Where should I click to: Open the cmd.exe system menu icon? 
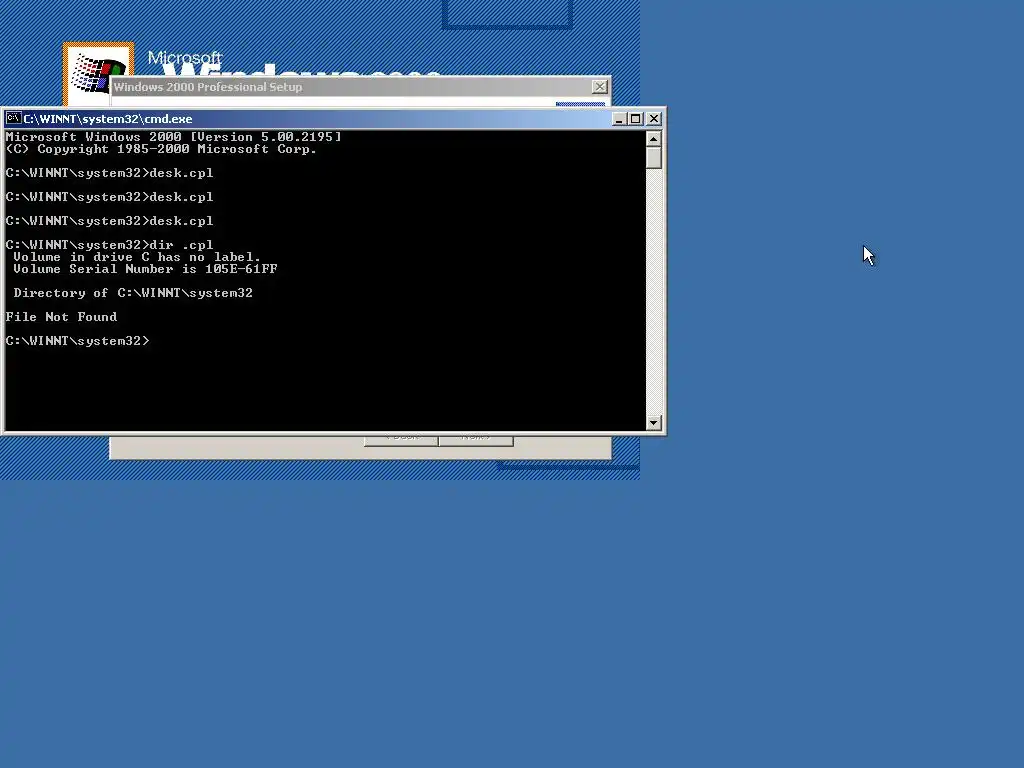[13, 118]
